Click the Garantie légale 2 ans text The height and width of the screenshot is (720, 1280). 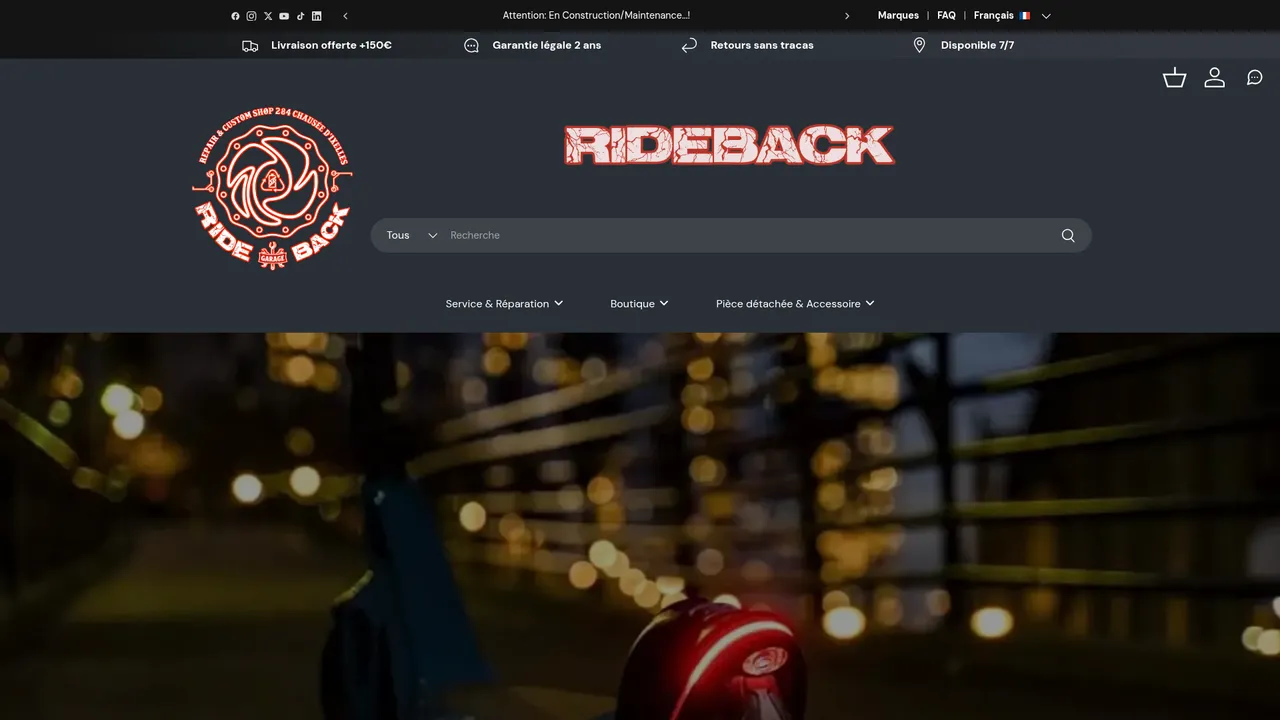547,46
